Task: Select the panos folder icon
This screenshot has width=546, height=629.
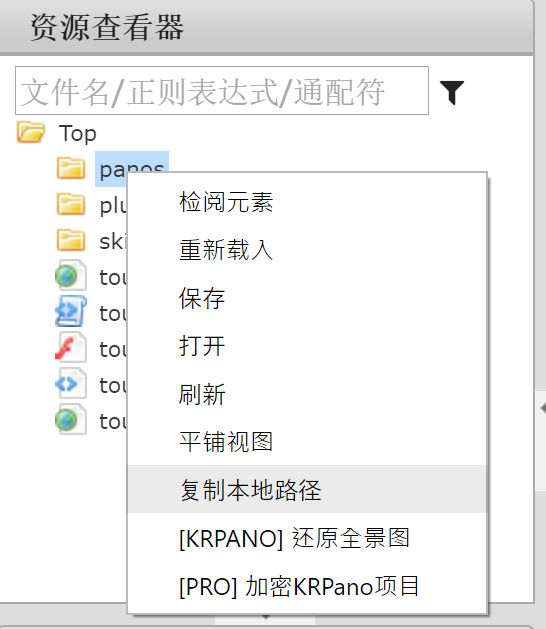Action: tap(71, 168)
